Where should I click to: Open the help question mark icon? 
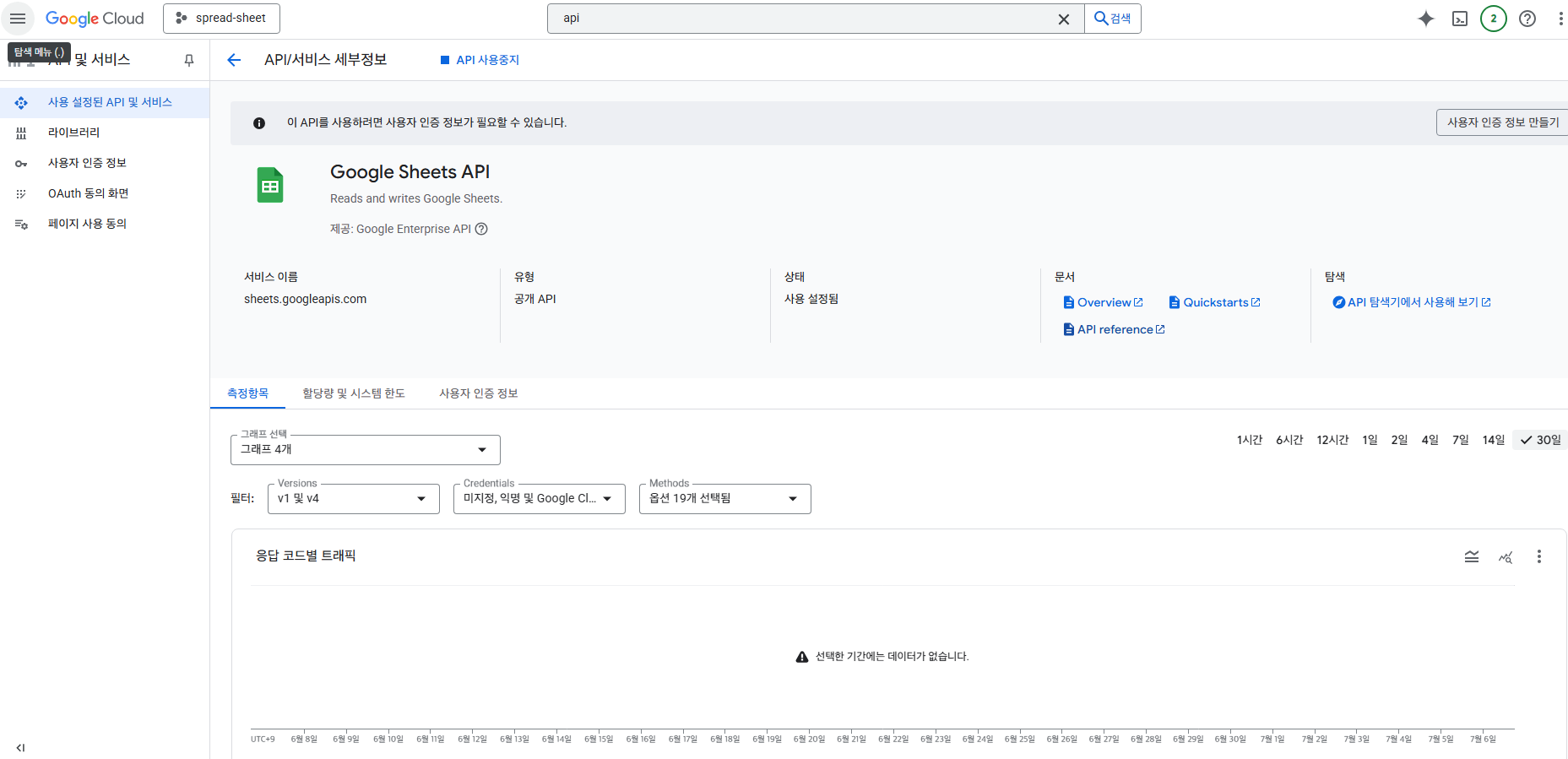coord(1527,19)
